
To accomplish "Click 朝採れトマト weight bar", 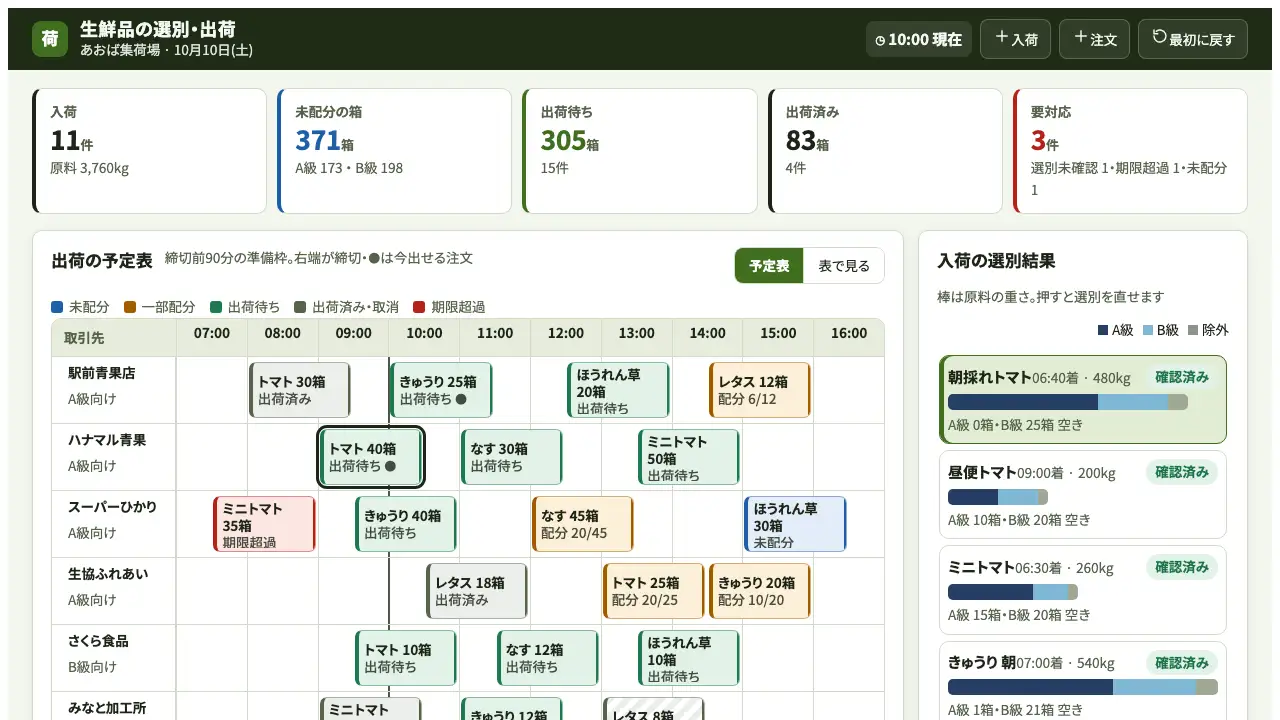I will [1068, 402].
